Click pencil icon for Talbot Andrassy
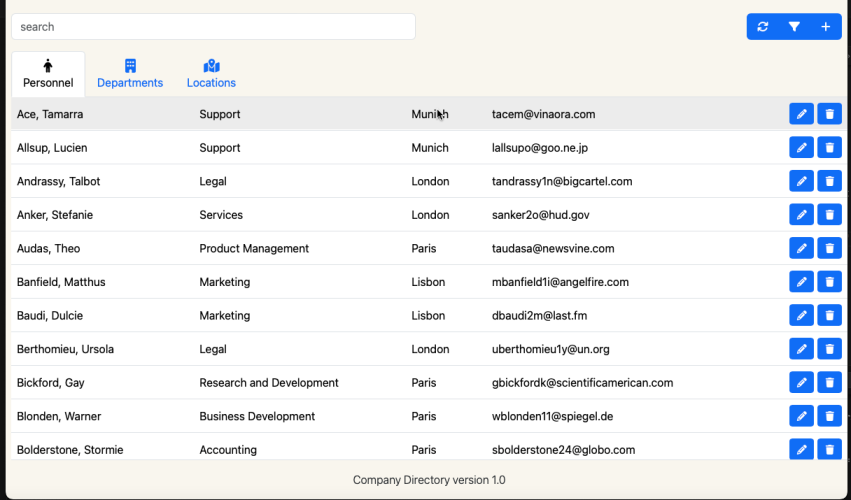This screenshot has width=851, height=500. point(801,182)
